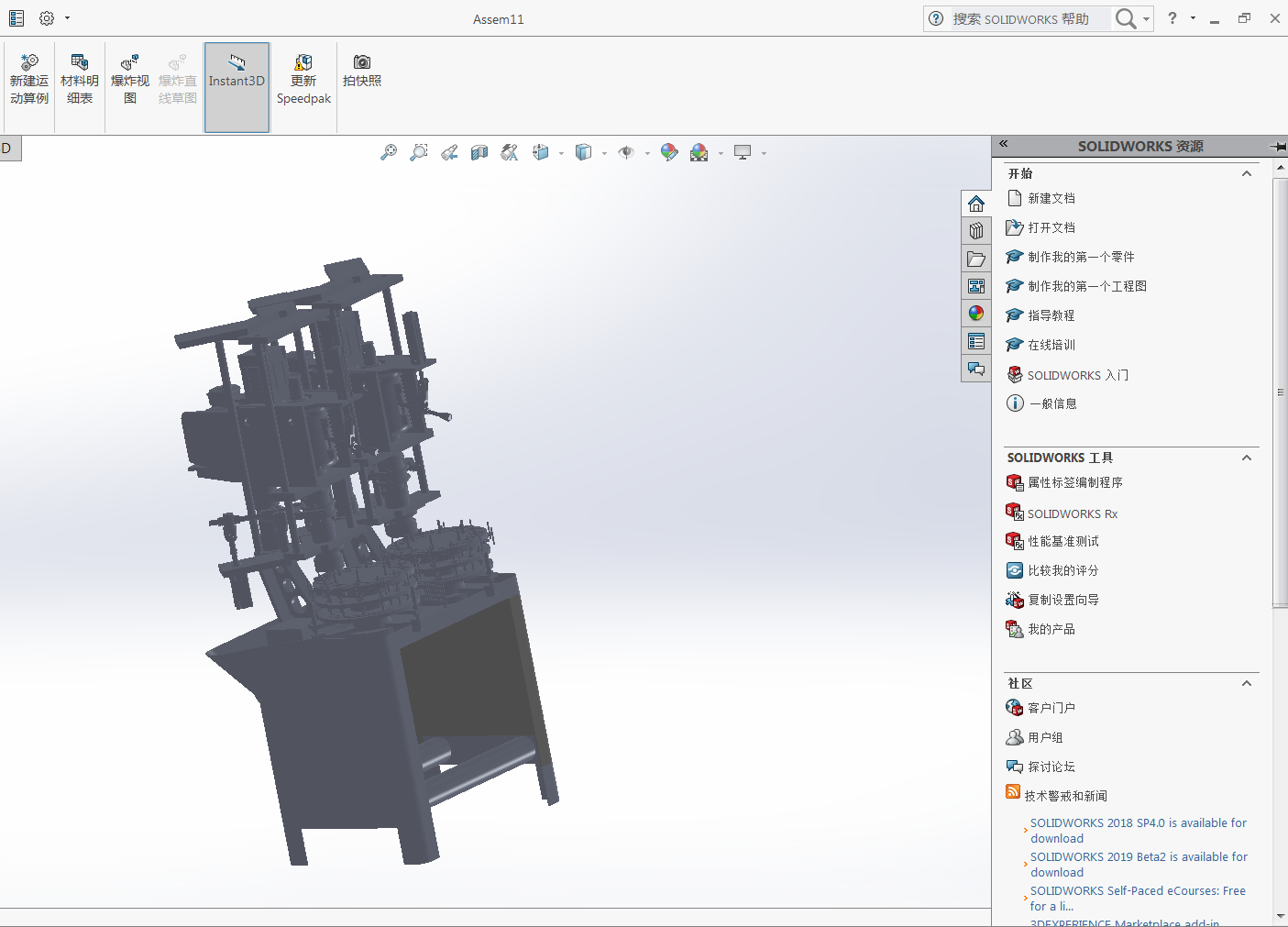This screenshot has height=927, width=1288.
Task: Open the File Explorer folder tab
Action: point(976,259)
